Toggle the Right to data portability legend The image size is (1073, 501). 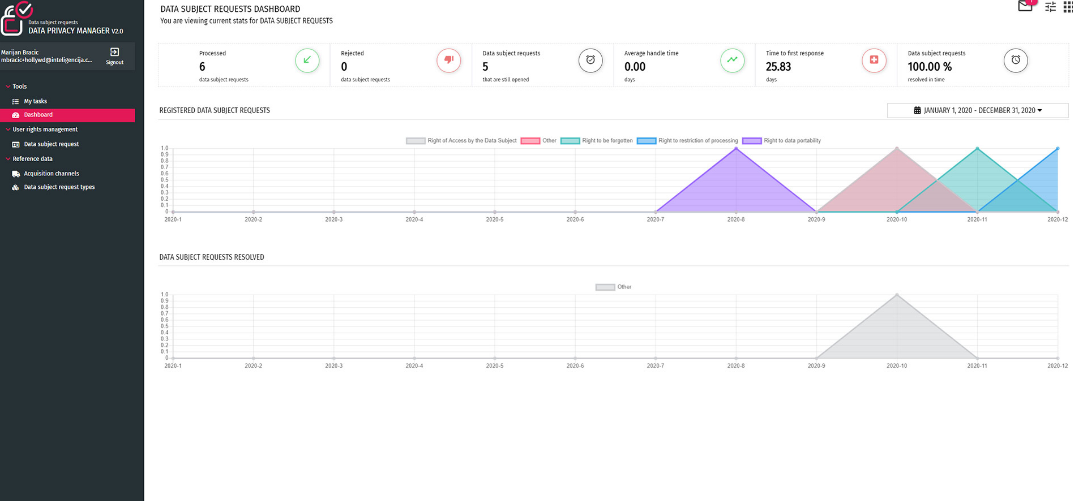coord(782,140)
